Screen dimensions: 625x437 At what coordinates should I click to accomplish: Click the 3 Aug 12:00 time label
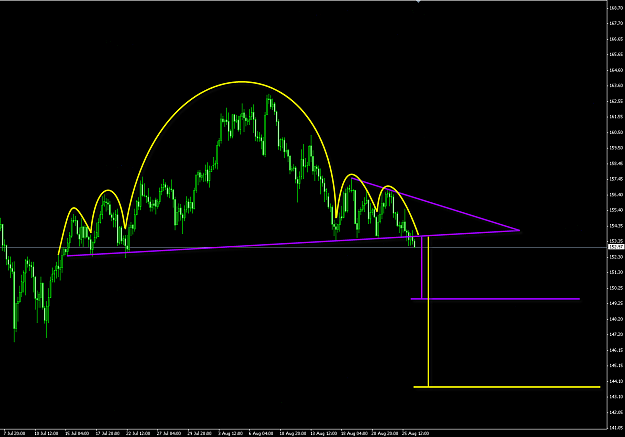(230, 433)
